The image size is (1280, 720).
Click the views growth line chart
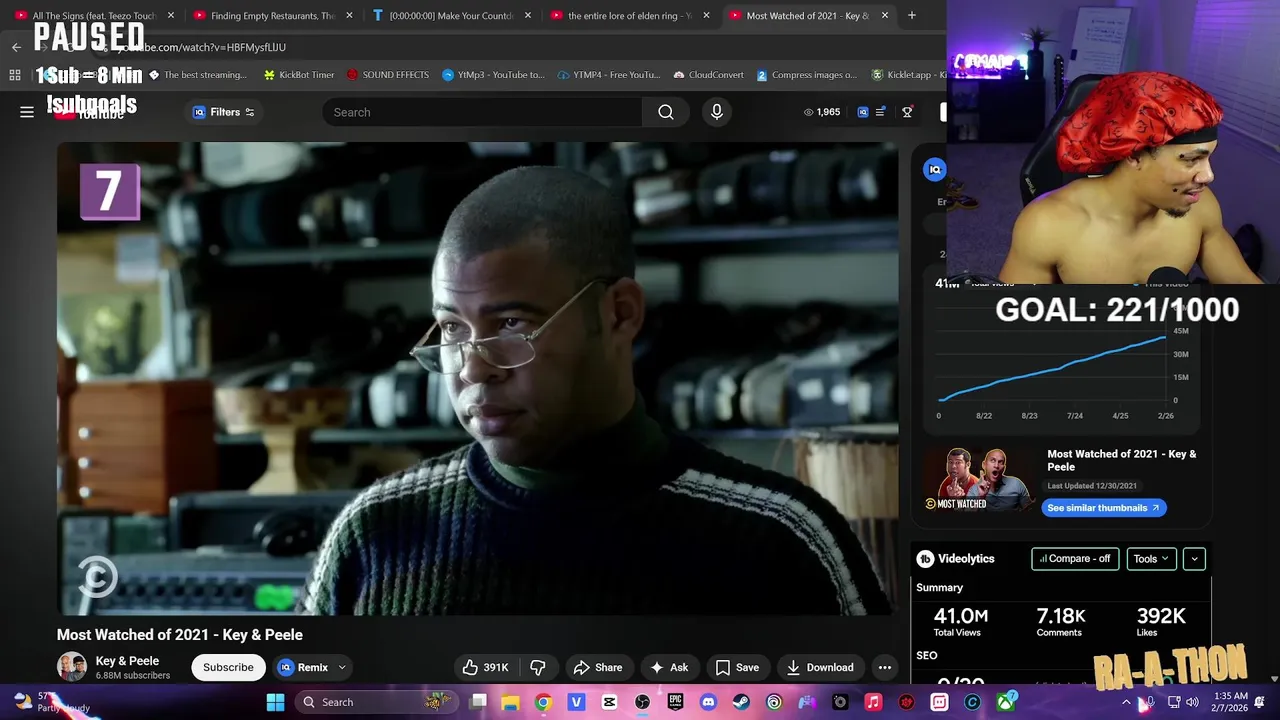[x=1055, y=368]
